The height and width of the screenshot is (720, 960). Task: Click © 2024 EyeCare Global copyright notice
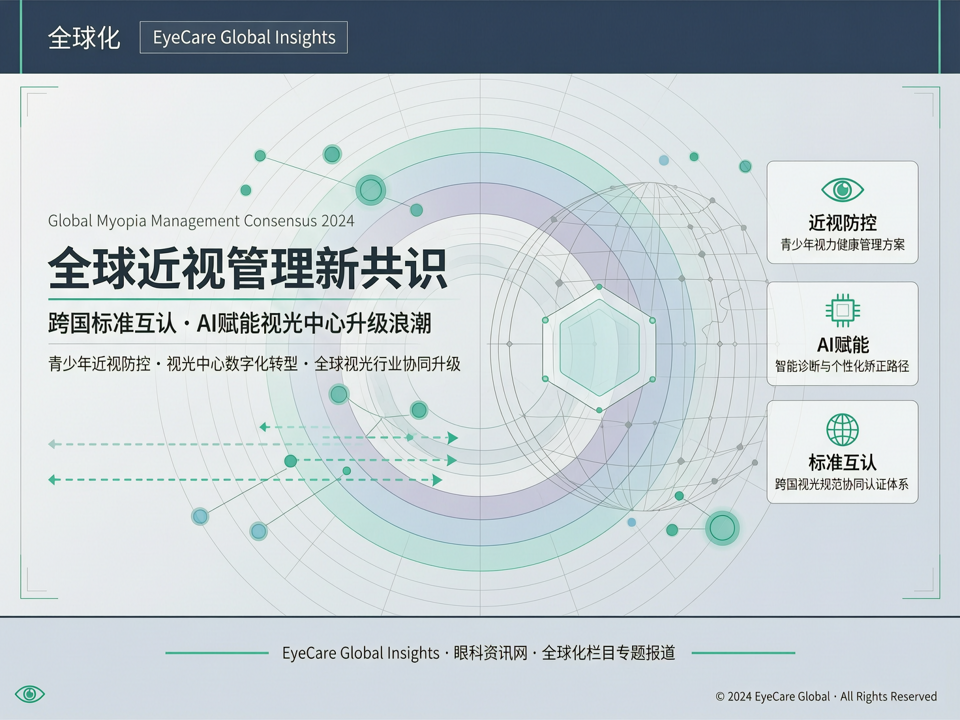pos(826,696)
